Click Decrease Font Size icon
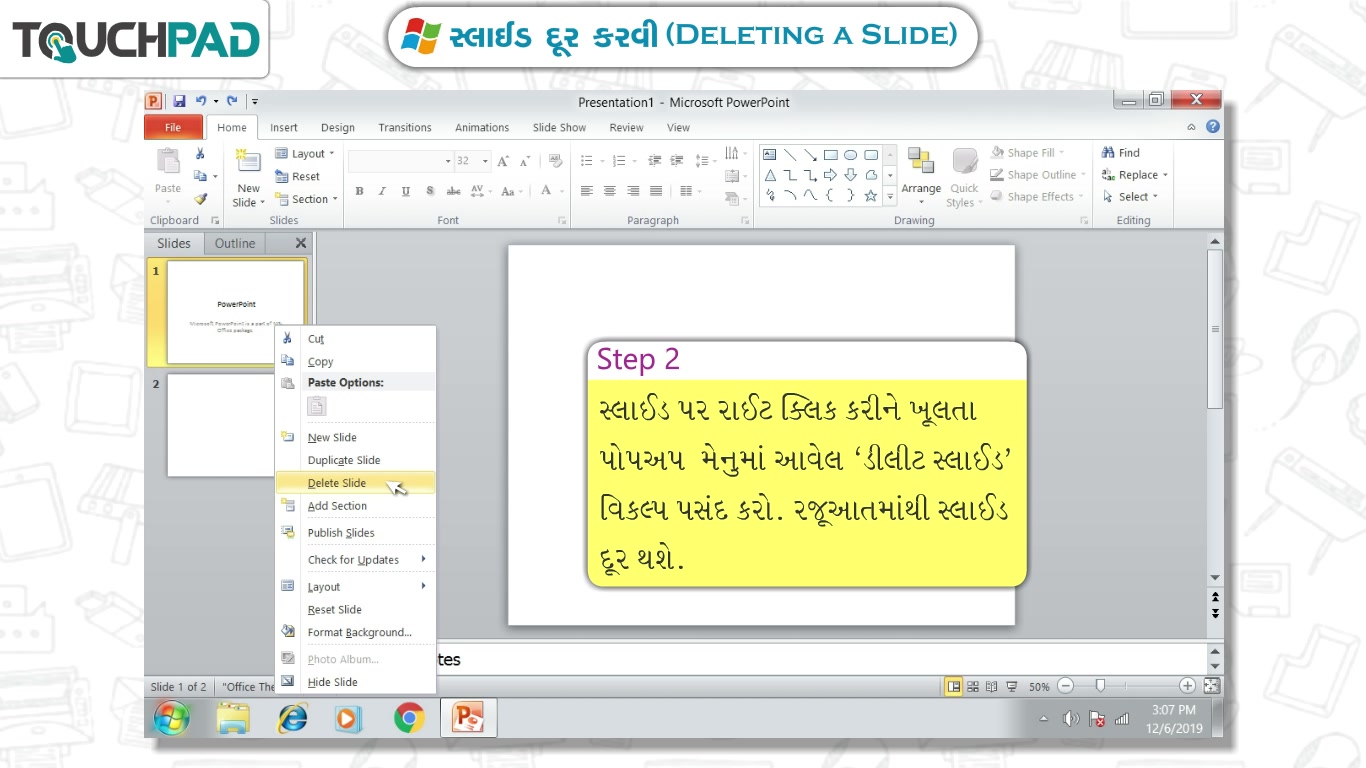The image size is (1366, 768). (x=524, y=160)
